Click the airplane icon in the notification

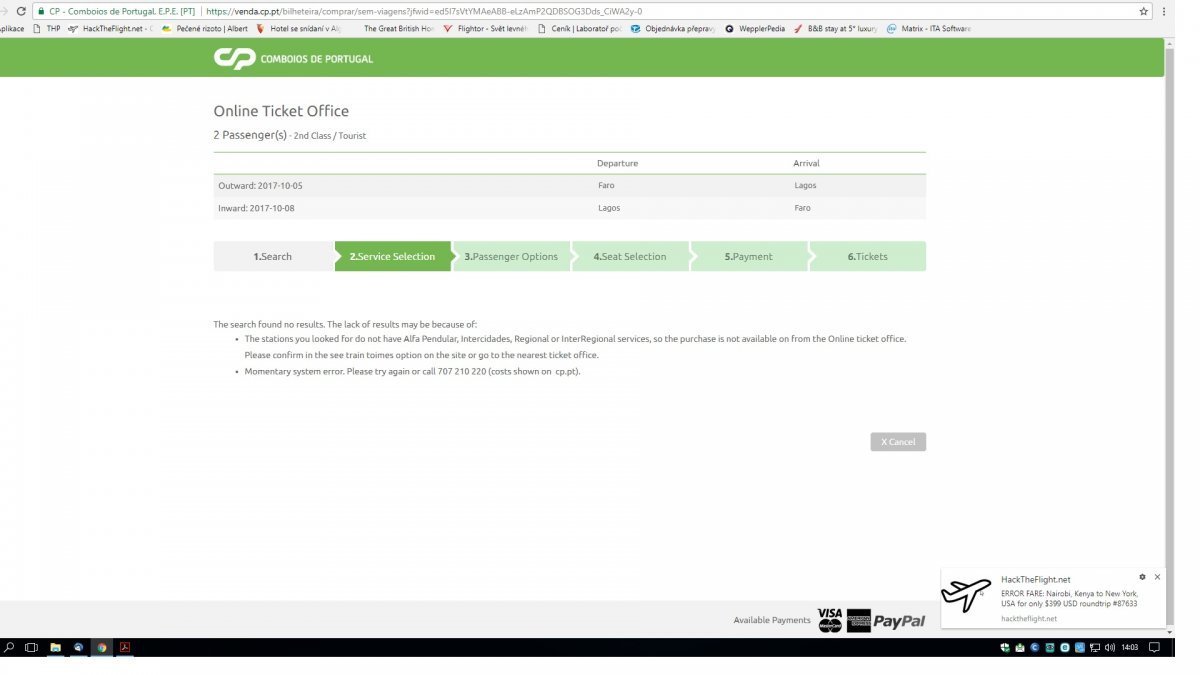[x=966, y=595]
